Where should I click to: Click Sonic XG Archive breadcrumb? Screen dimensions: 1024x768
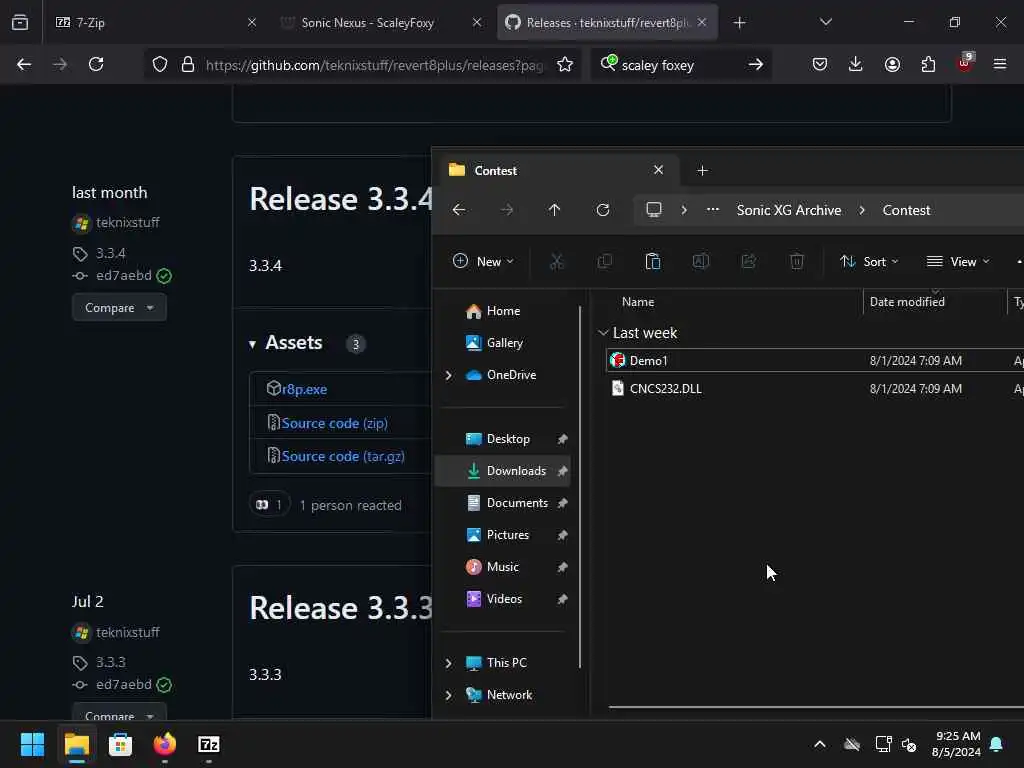coord(788,210)
